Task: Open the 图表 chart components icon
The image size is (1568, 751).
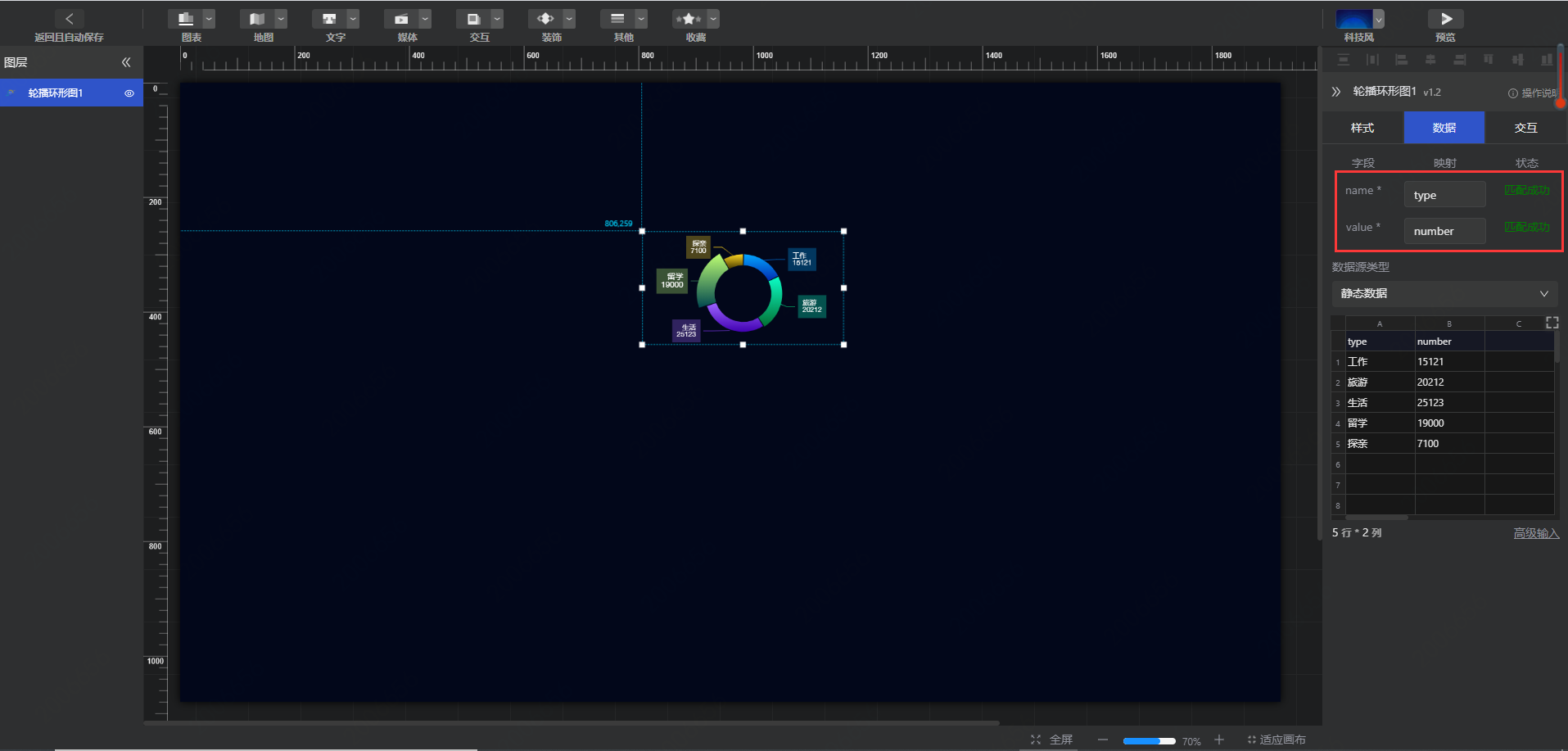Action: (185, 18)
